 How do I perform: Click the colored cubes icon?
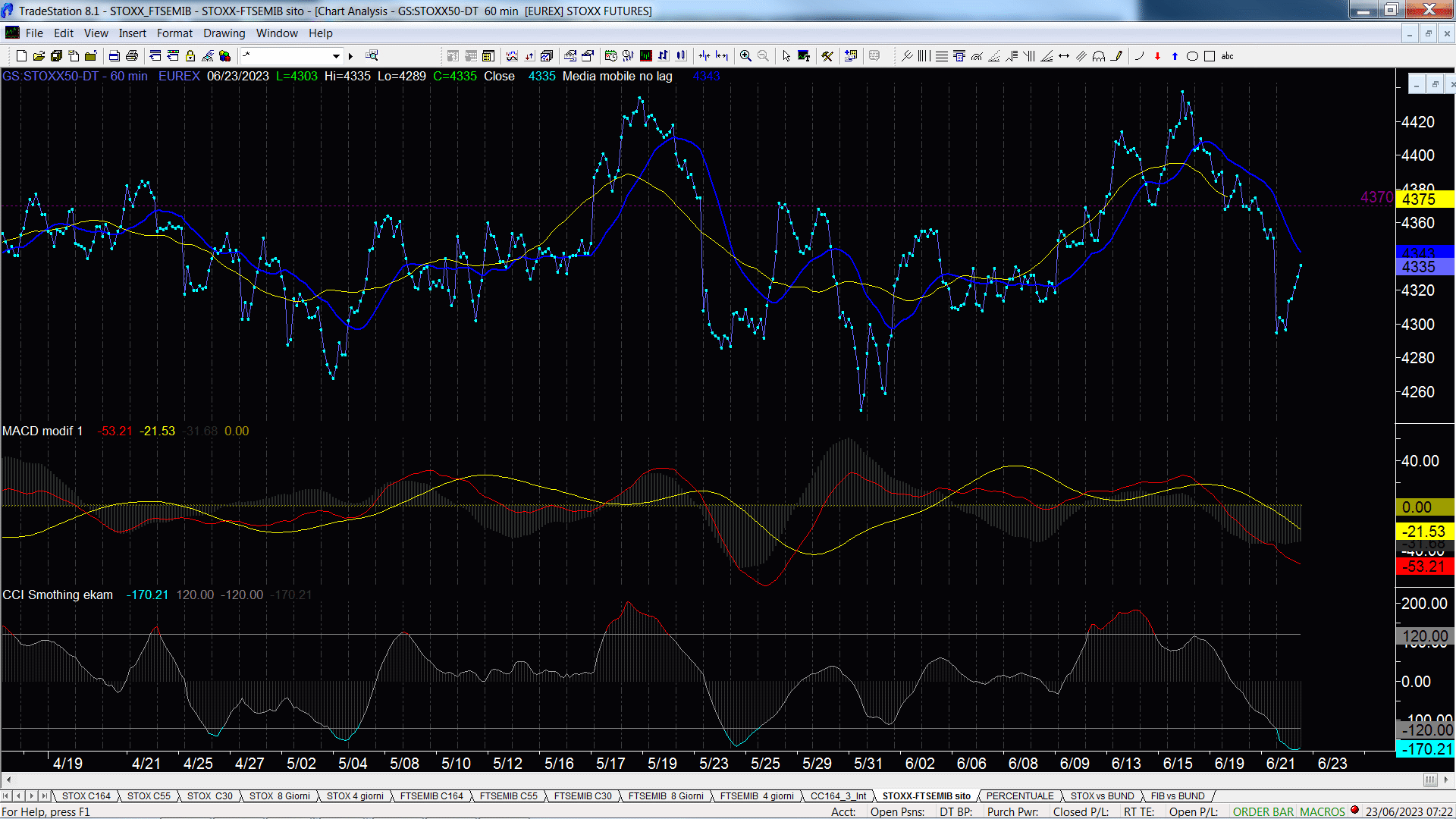[225, 56]
